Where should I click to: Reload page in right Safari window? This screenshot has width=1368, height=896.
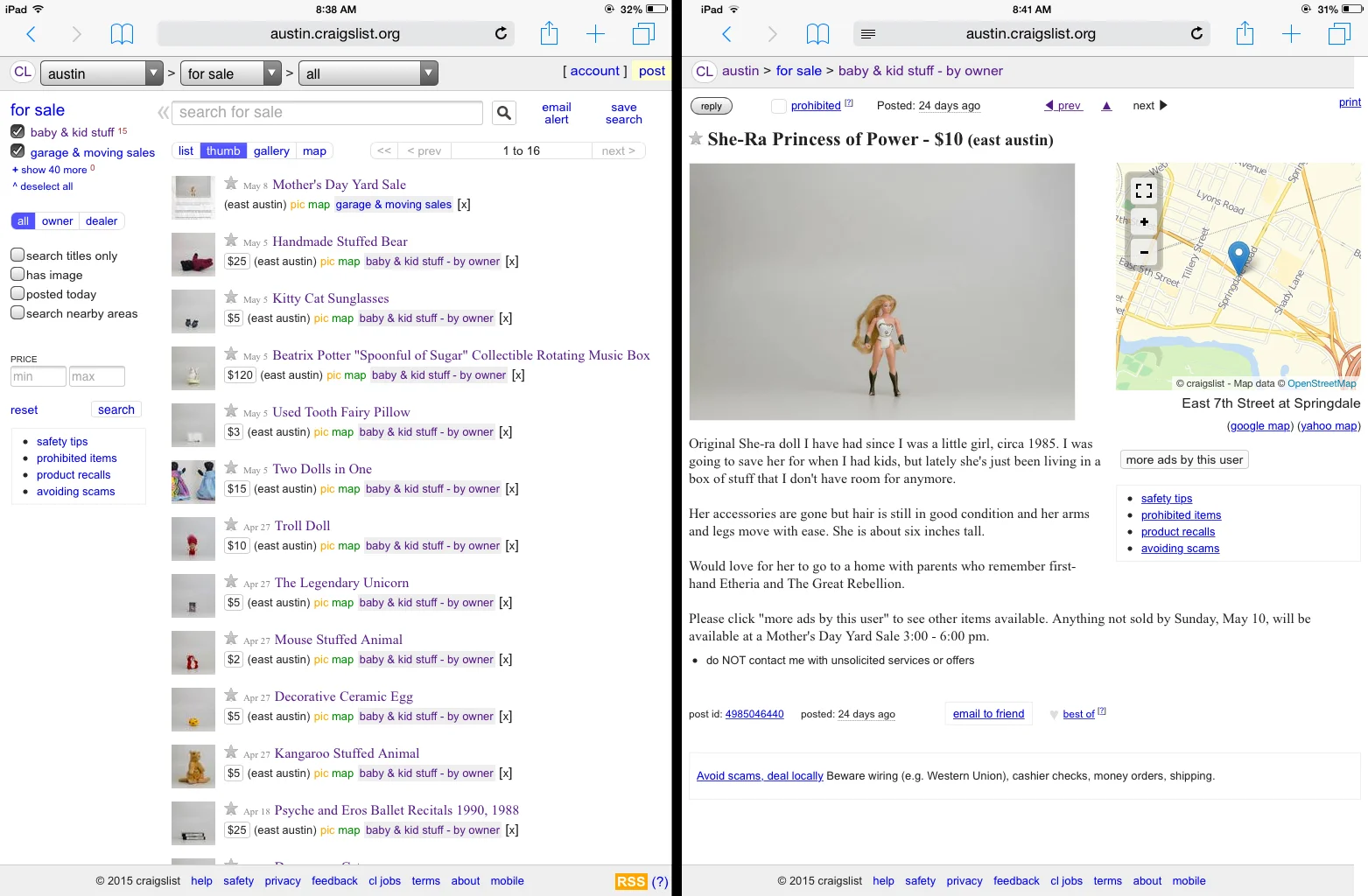1196,33
